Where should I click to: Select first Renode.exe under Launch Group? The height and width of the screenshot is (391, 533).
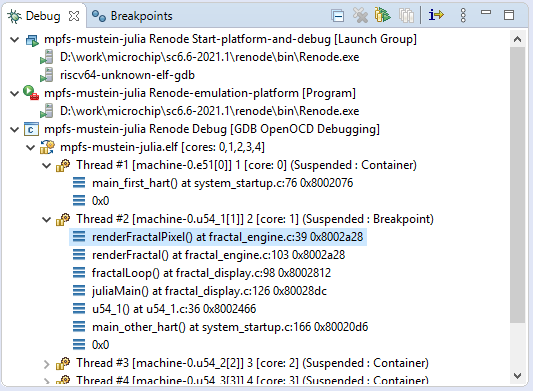pyautogui.click(x=209, y=57)
